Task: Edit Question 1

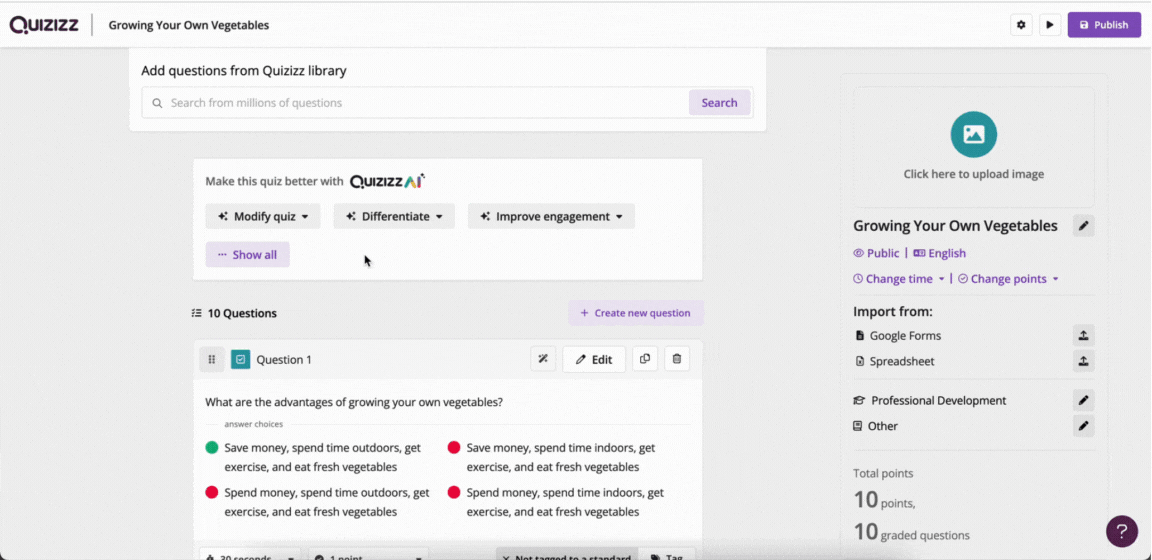Action: point(594,359)
